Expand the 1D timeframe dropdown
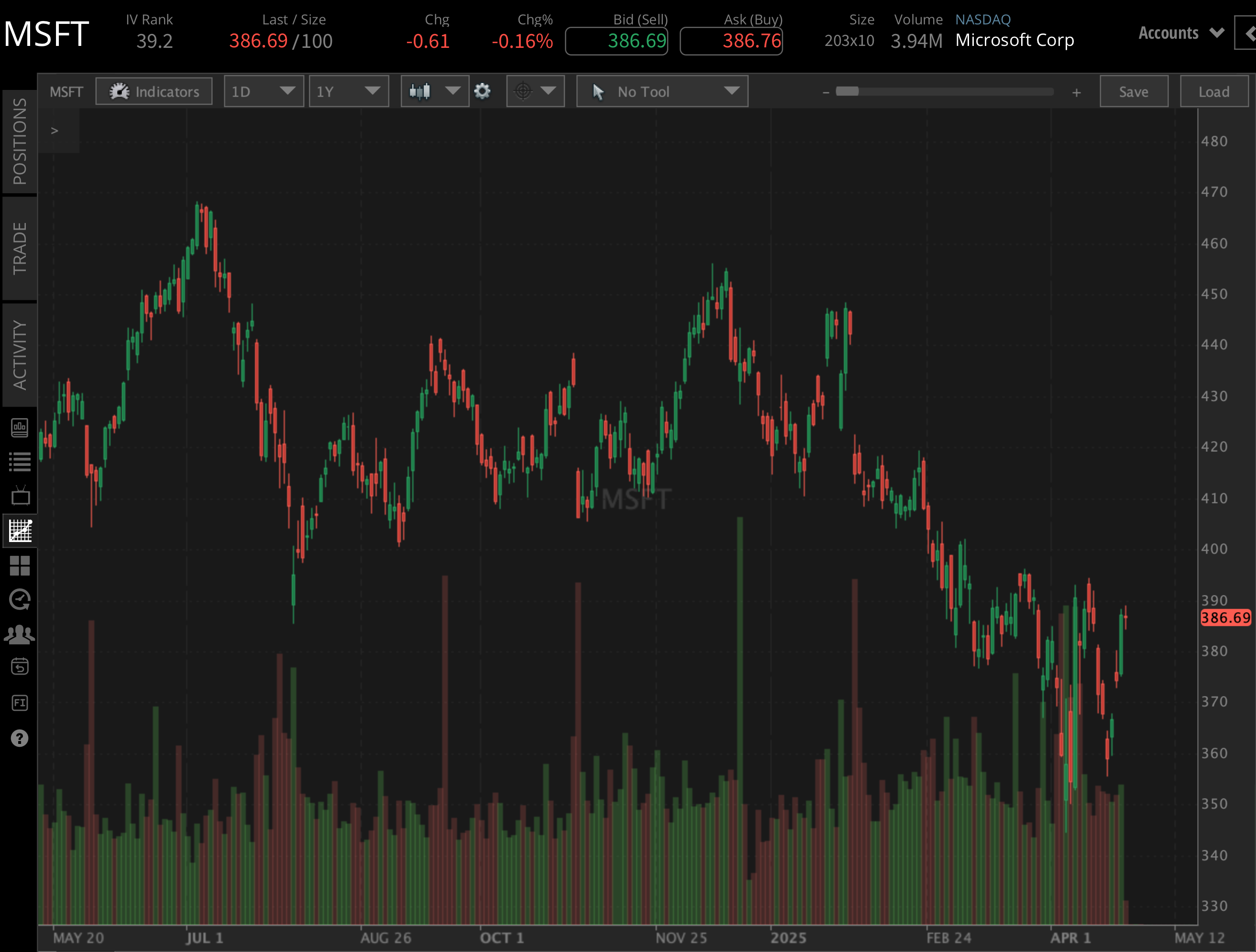 [264, 91]
